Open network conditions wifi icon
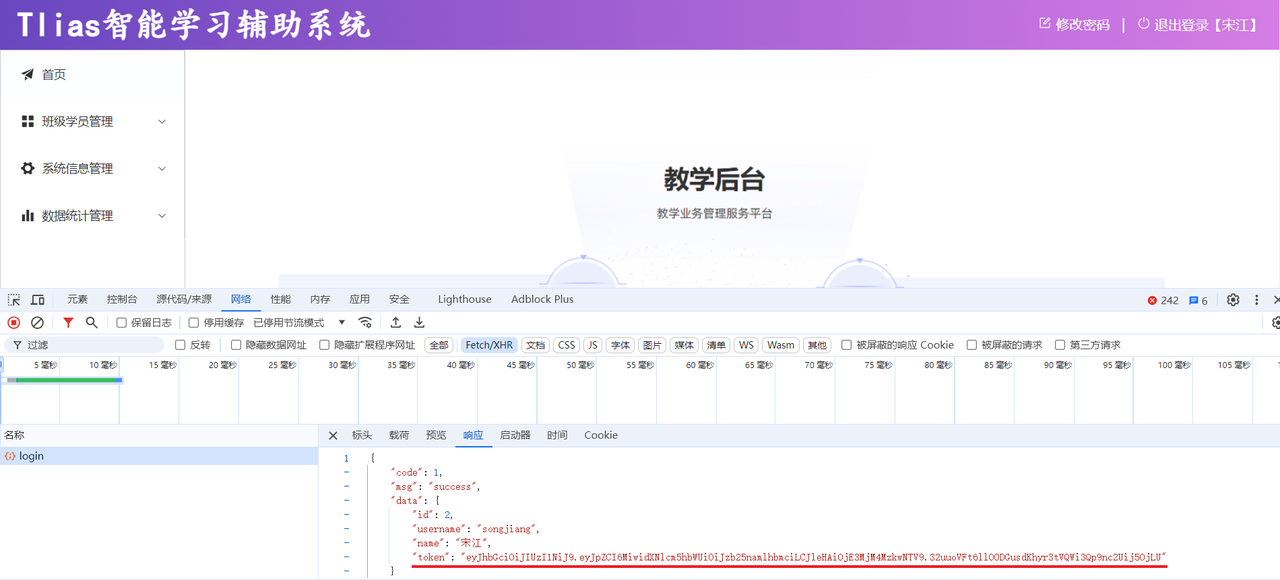The height and width of the screenshot is (580, 1280). click(366, 323)
